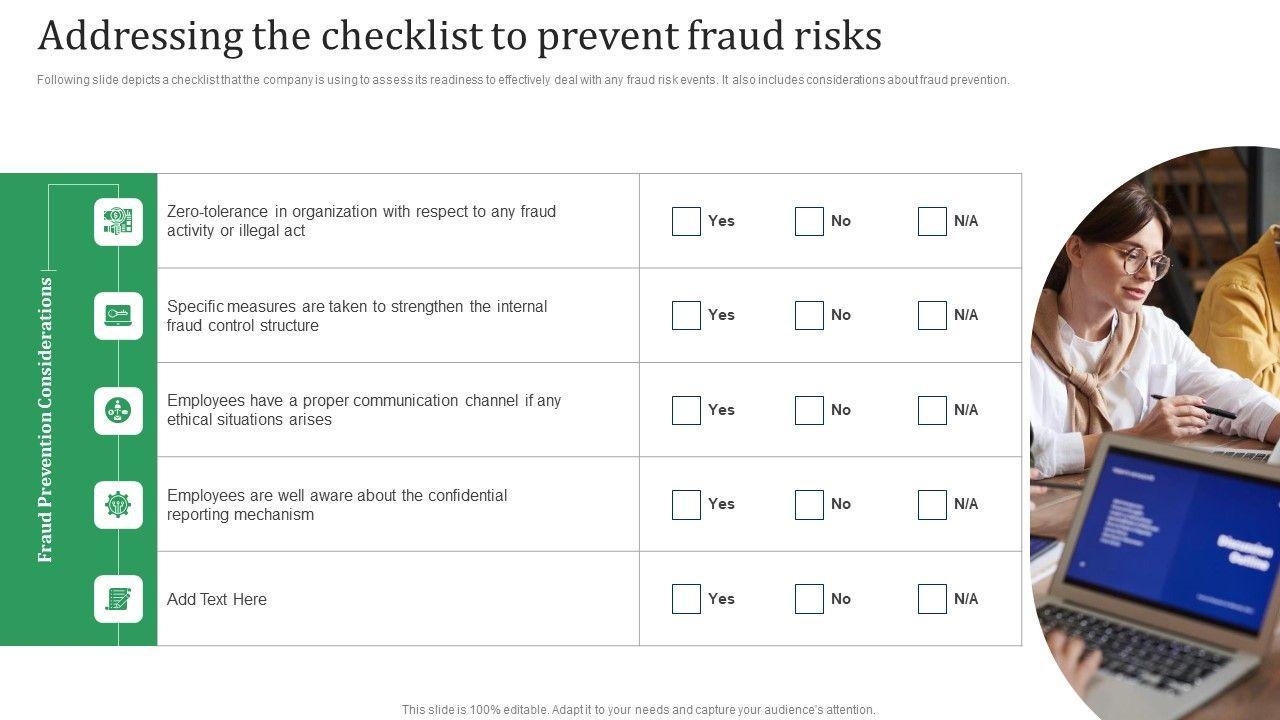Check Yes for confidential reporting mechanism
Viewport: 1280px width, 720px height.
(x=686, y=505)
